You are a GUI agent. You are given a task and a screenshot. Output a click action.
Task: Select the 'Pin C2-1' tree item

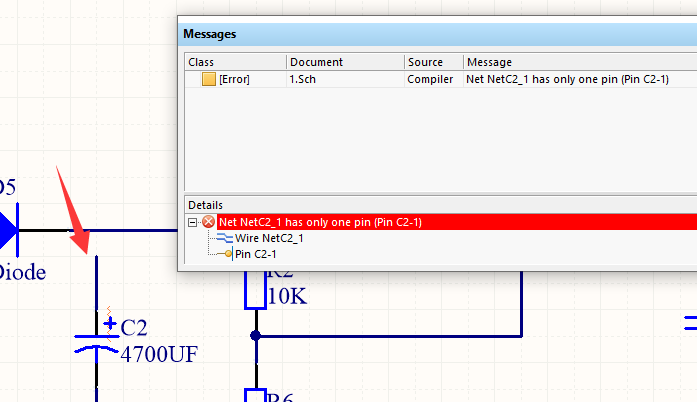(256, 254)
